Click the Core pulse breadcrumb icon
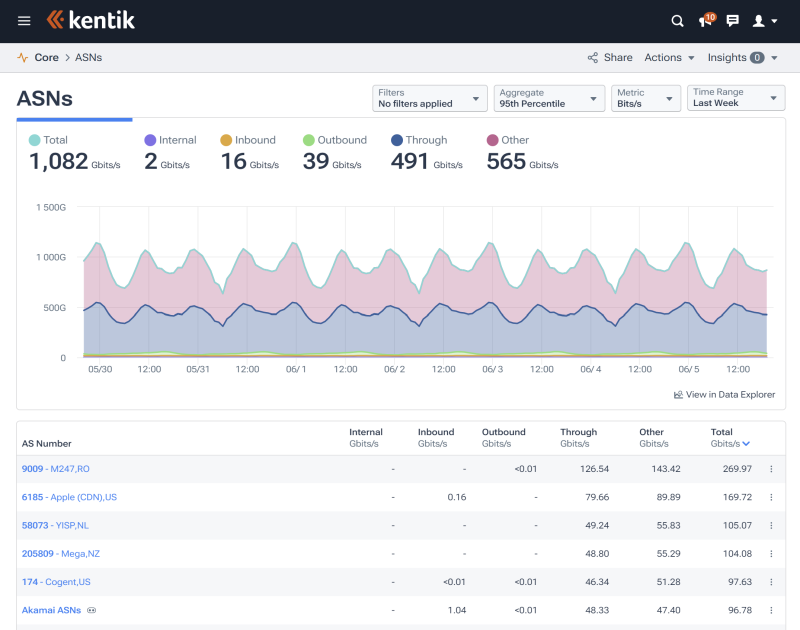 tap(22, 57)
